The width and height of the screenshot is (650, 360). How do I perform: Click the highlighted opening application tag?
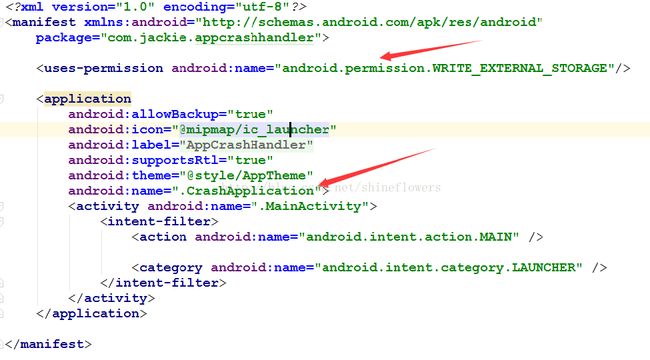[87, 99]
